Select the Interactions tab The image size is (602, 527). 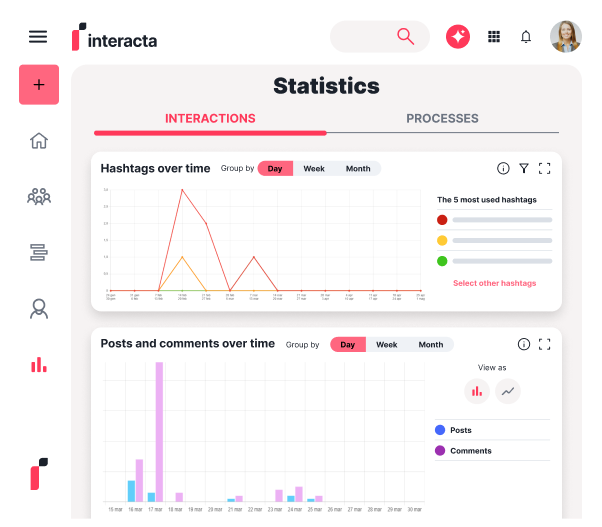coord(210,118)
